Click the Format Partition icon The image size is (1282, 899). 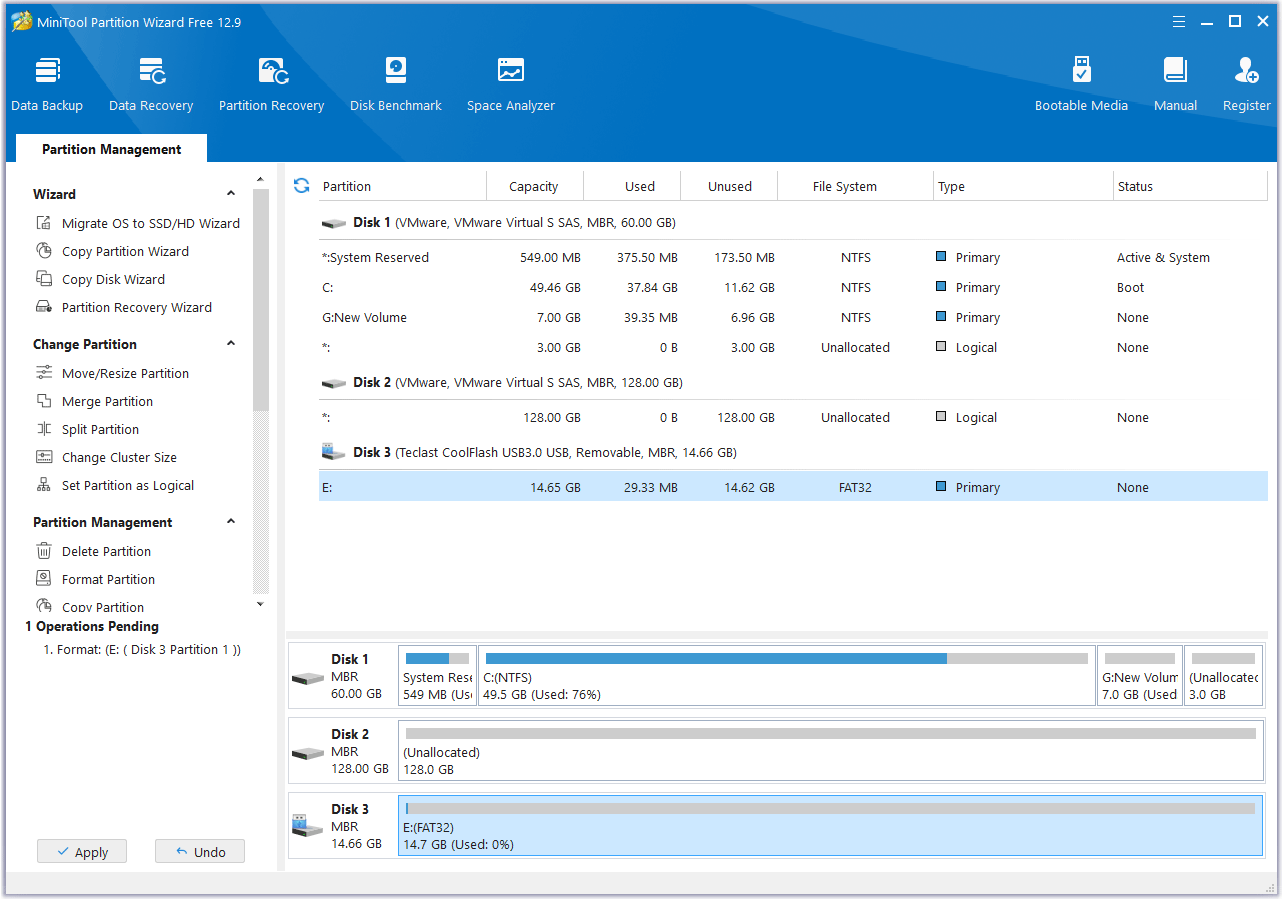pos(44,579)
